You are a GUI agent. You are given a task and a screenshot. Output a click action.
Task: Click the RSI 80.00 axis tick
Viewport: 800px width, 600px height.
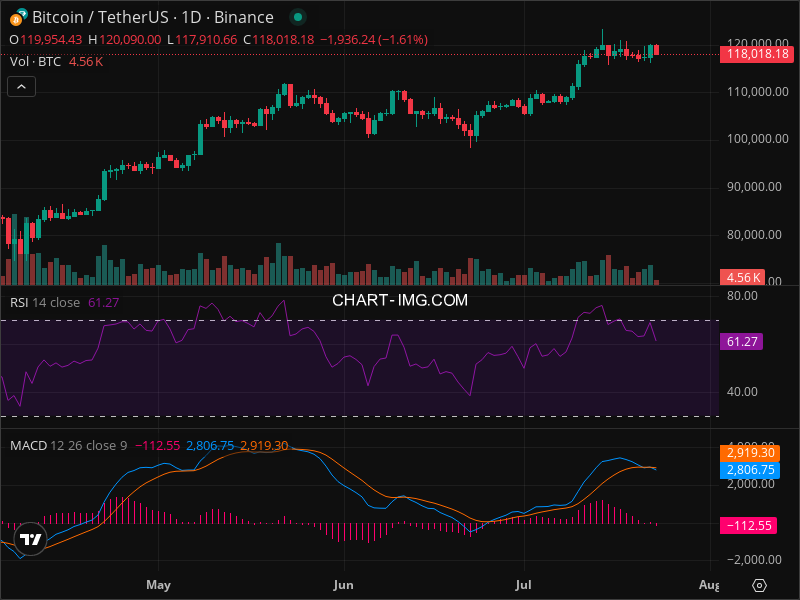pyautogui.click(x=742, y=296)
